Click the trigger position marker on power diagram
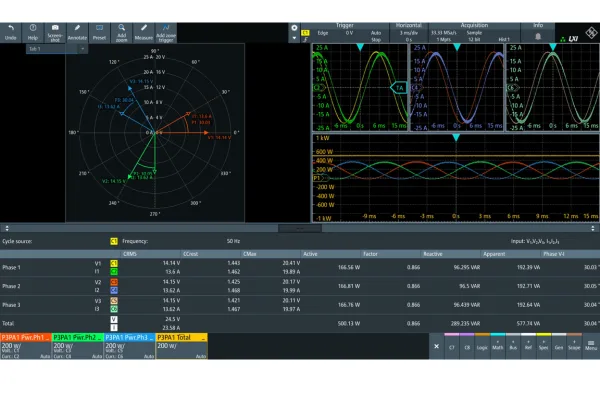 click(x=456, y=137)
